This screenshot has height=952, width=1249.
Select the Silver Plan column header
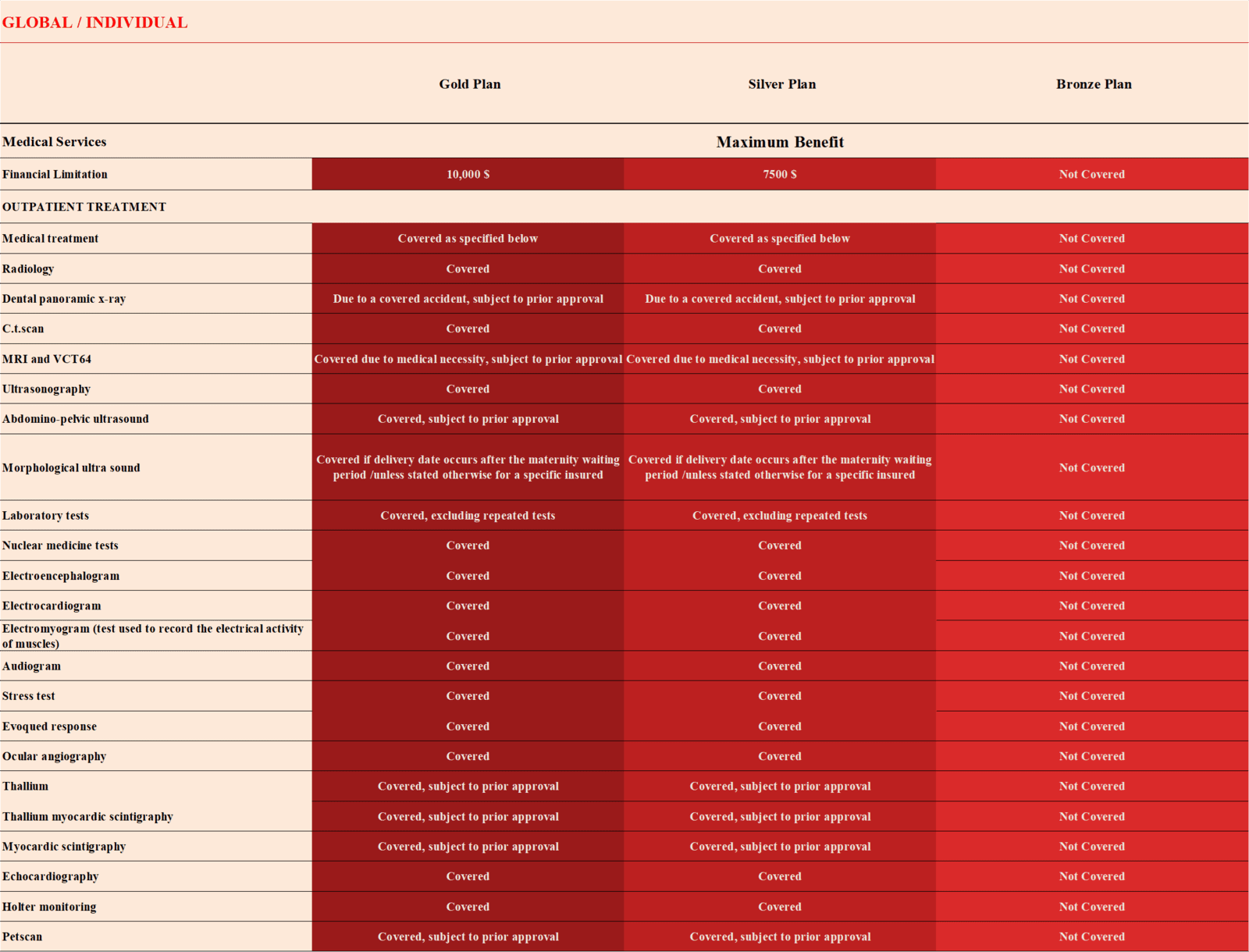781,84
